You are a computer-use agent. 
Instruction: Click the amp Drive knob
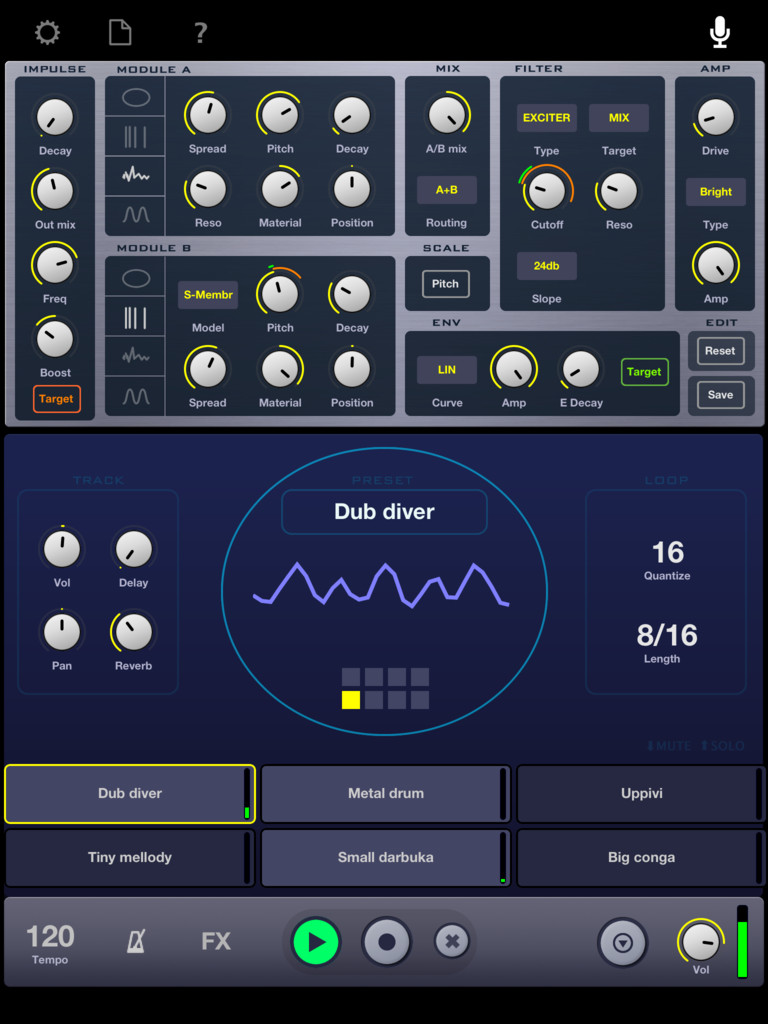[715, 118]
